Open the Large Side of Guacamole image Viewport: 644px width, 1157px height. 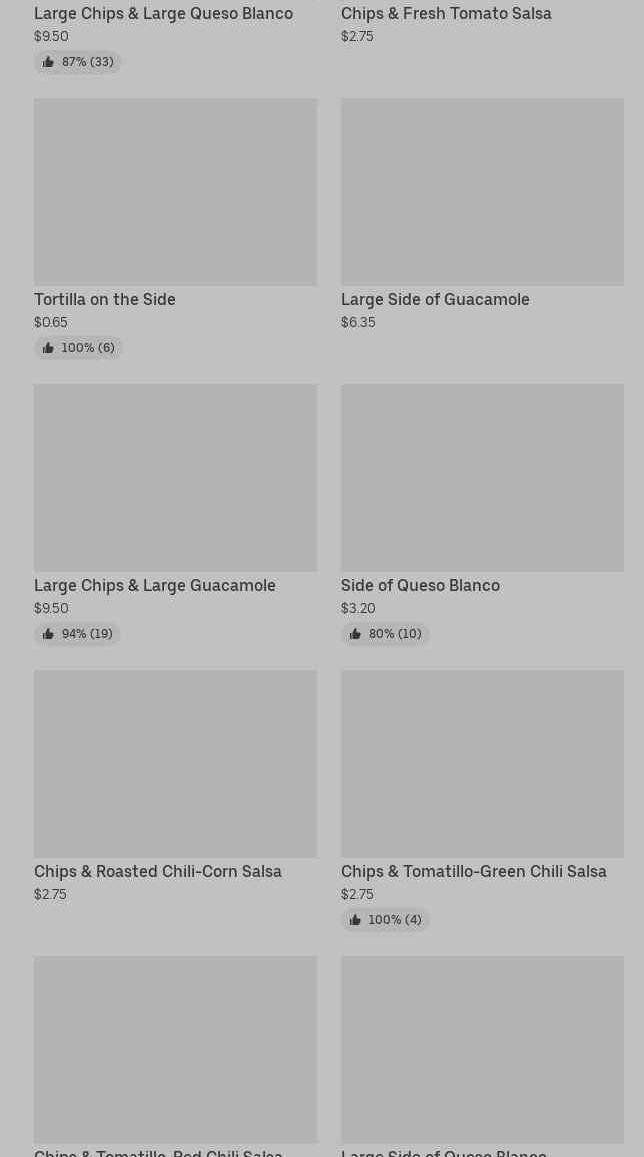pyautogui.click(x=482, y=191)
